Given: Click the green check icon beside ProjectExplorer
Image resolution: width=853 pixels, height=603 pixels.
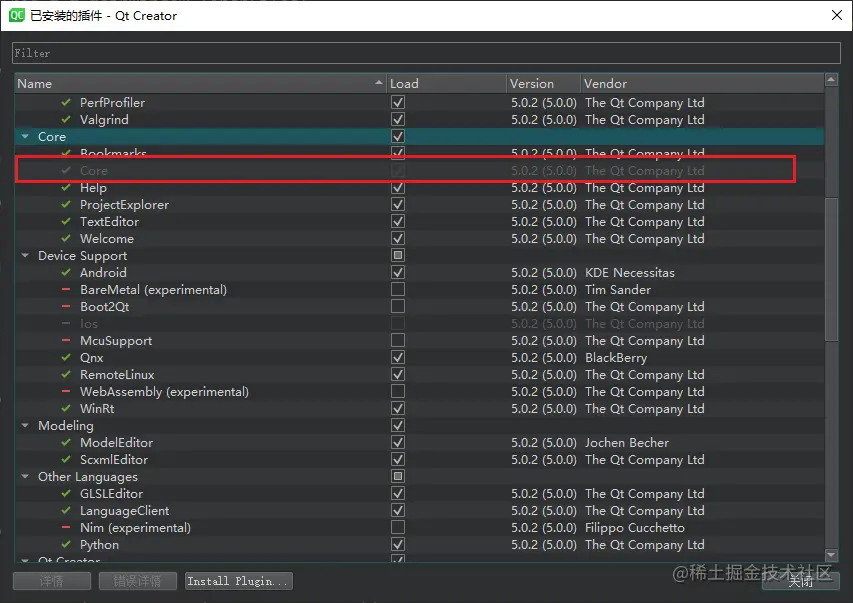Looking at the screenshot, I should pos(66,205).
